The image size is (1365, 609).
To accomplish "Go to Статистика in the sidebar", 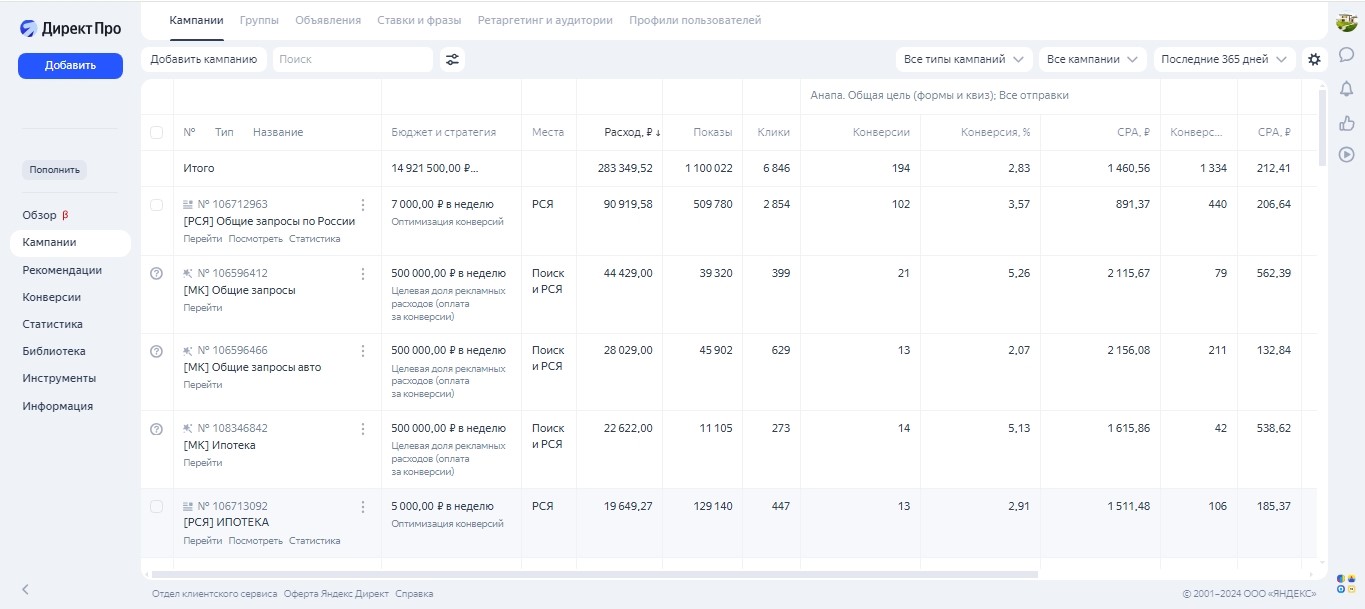I will tap(53, 324).
